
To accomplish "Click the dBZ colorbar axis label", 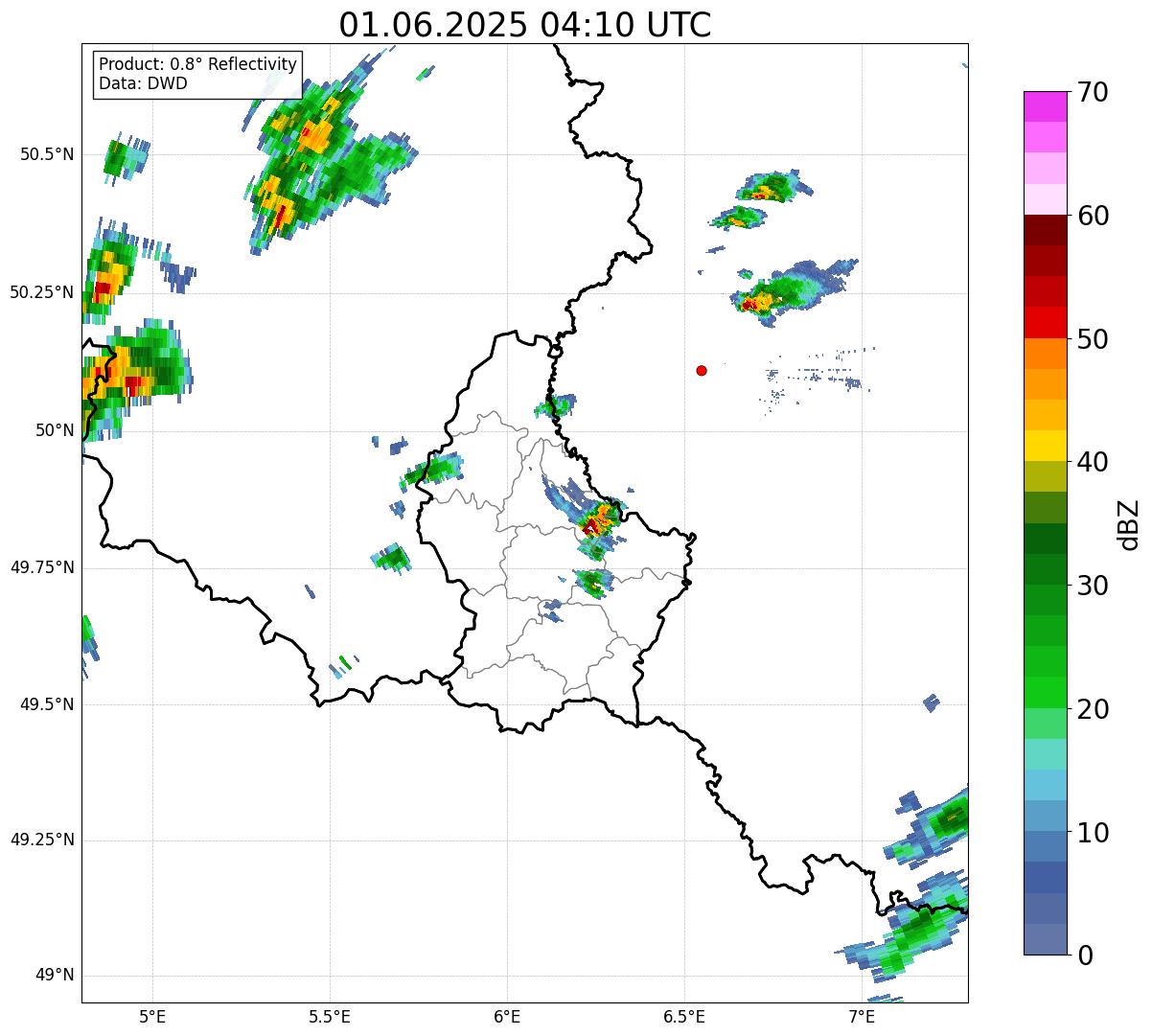I will click(x=1129, y=524).
